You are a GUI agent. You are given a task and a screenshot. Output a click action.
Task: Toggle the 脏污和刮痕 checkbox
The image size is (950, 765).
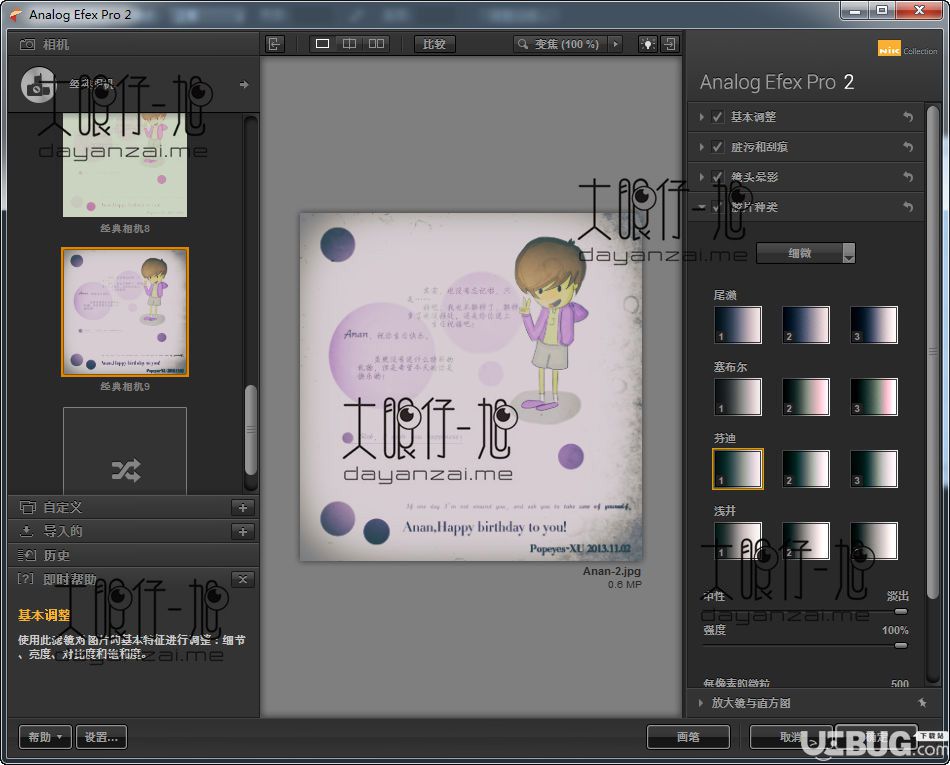(717, 147)
